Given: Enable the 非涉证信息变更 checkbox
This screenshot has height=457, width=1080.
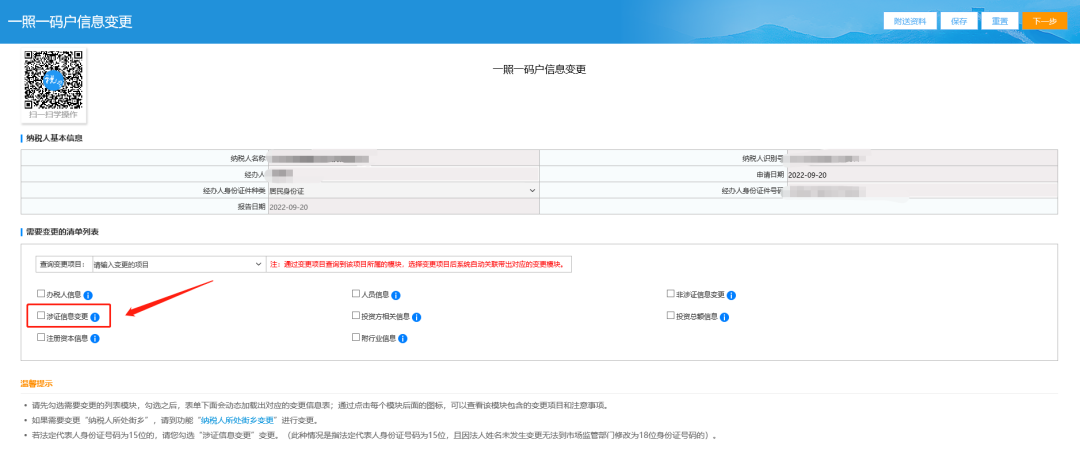Looking at the screenshot, I should [671, 294].
